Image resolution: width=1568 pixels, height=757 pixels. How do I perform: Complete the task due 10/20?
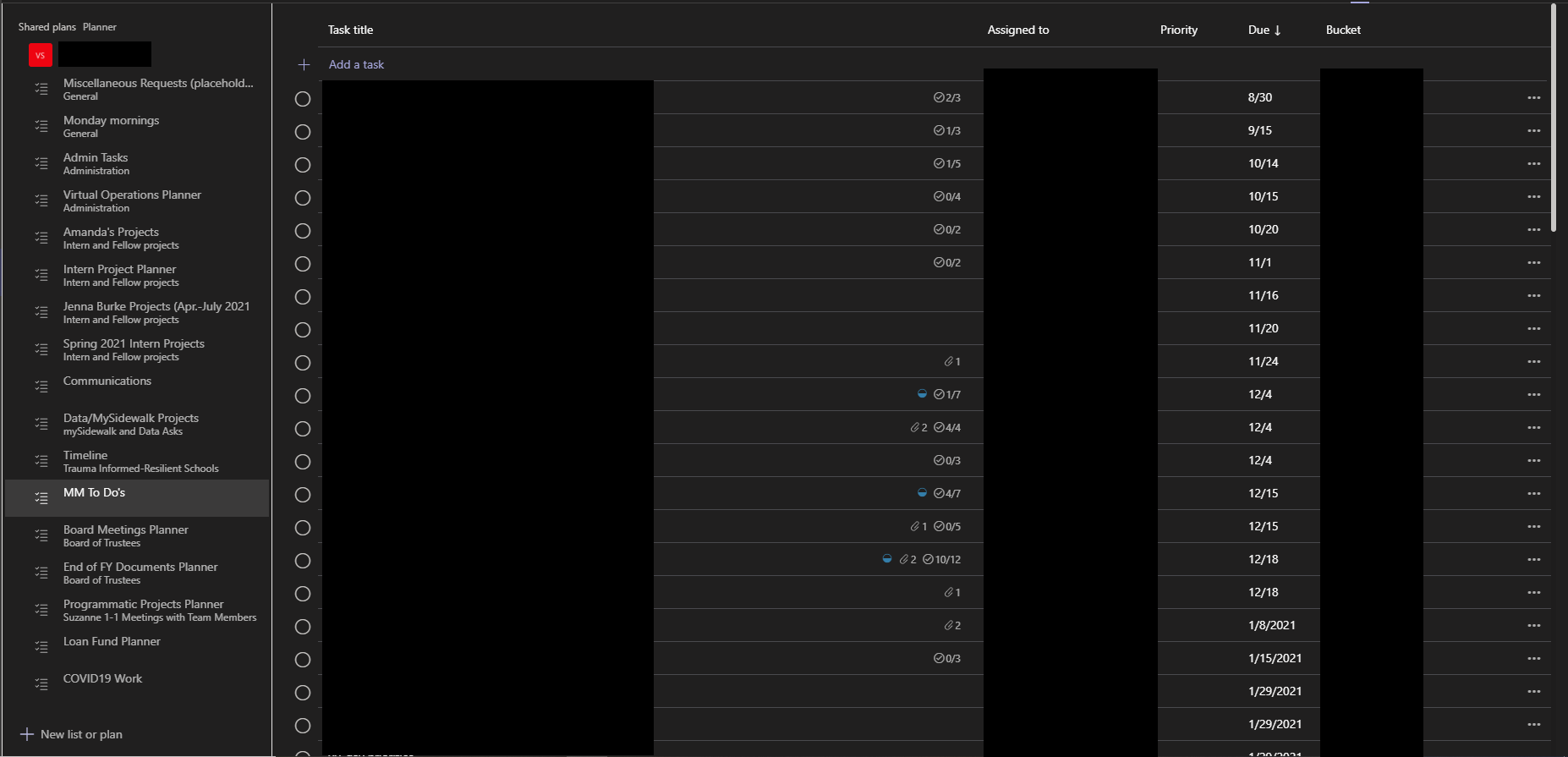303,231
